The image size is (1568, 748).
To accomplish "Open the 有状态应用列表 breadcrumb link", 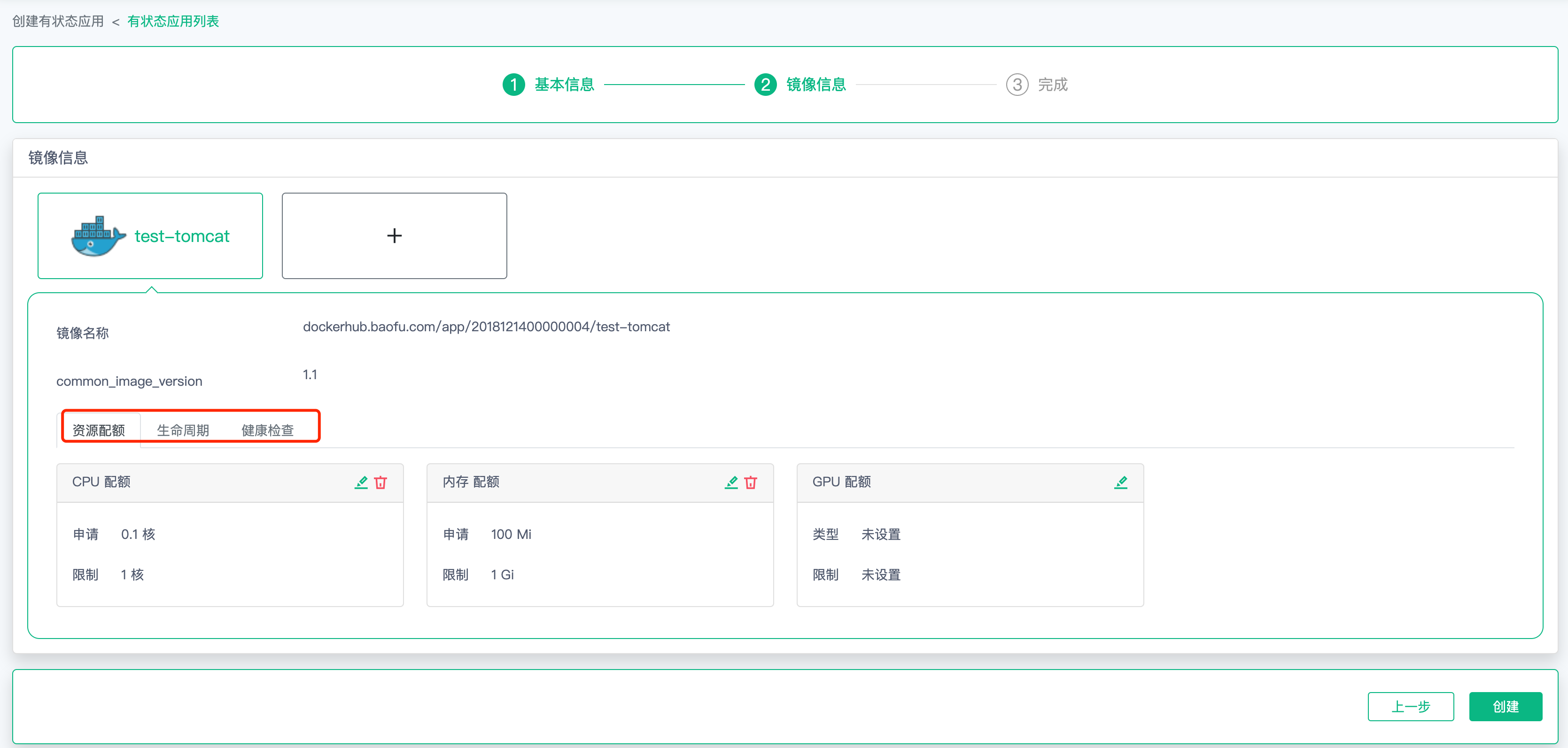I will 173,21.
